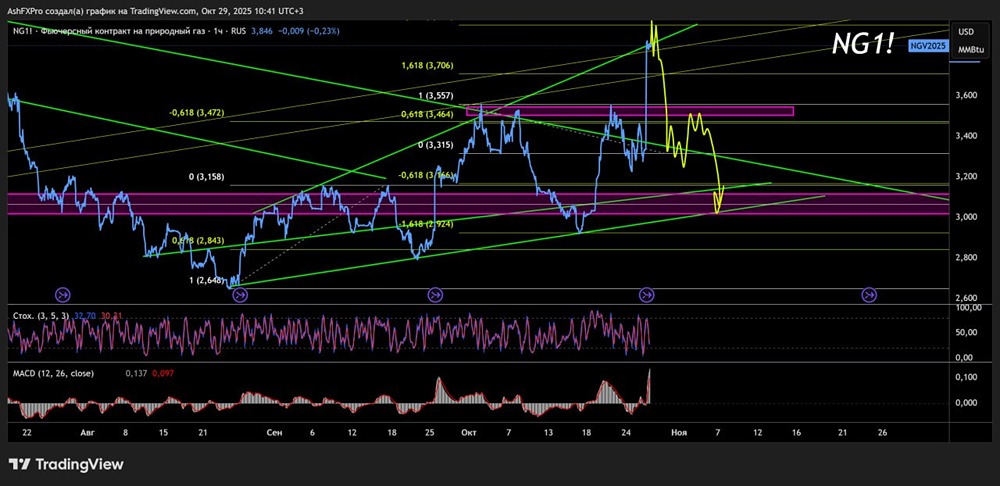The width and height of the screenshot is (1000, 486).
Task: Click the 25 date on time axis
Action: [430, 432]
